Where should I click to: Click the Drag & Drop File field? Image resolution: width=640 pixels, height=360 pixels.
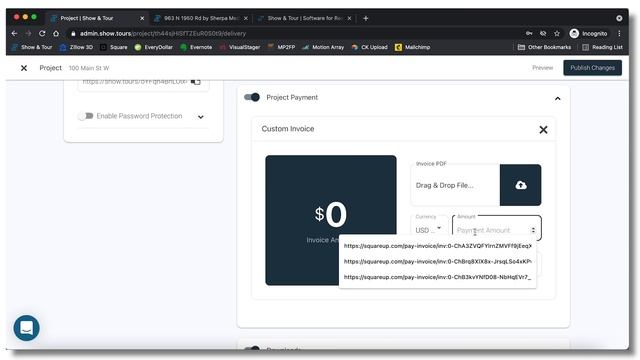[x=455, y=185]
